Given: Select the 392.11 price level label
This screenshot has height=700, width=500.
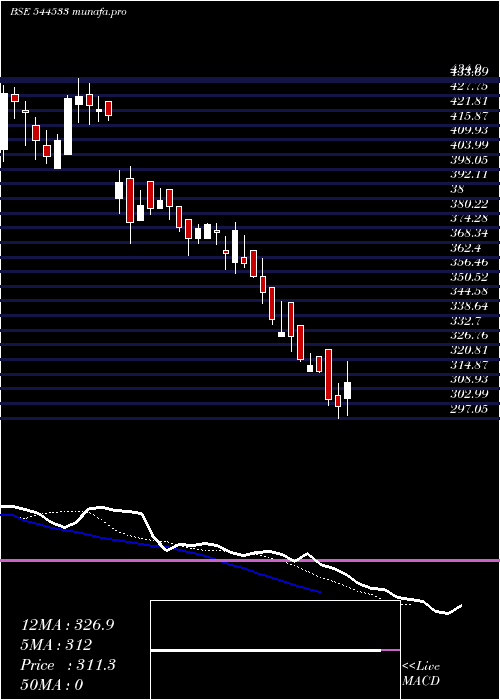Looking at the screenshot, I should (469, 174).
